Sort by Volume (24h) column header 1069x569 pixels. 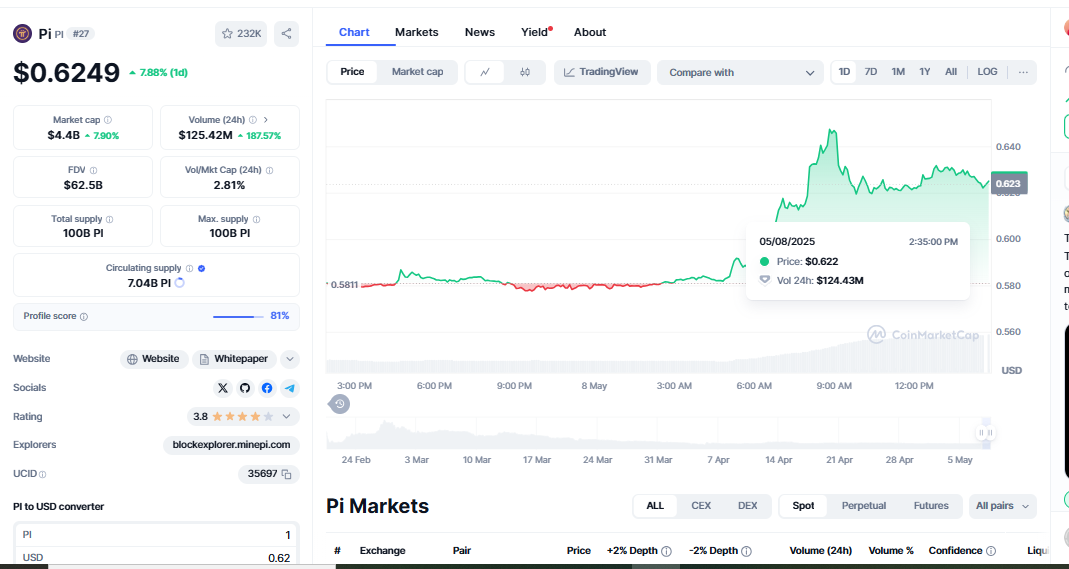pos(820,551)
